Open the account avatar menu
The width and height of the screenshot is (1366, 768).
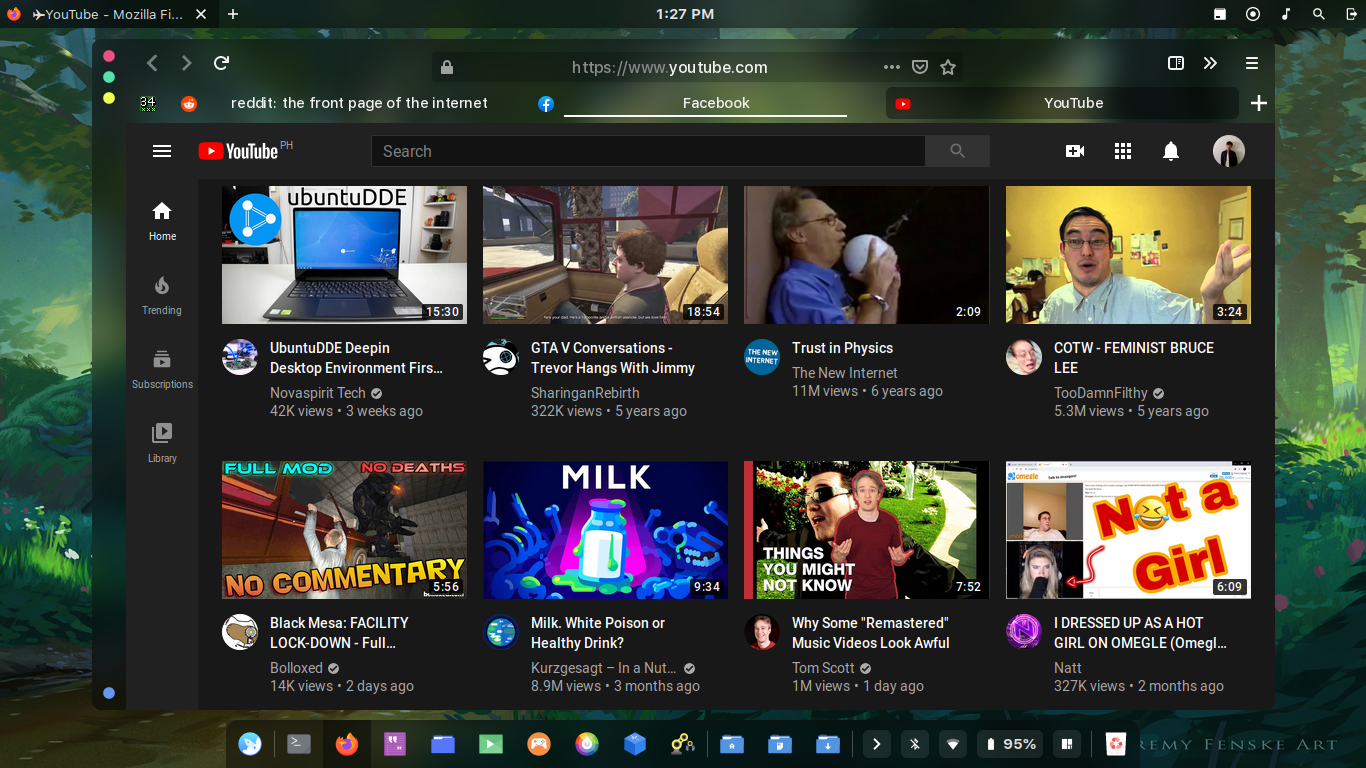tap(1229, 151)
